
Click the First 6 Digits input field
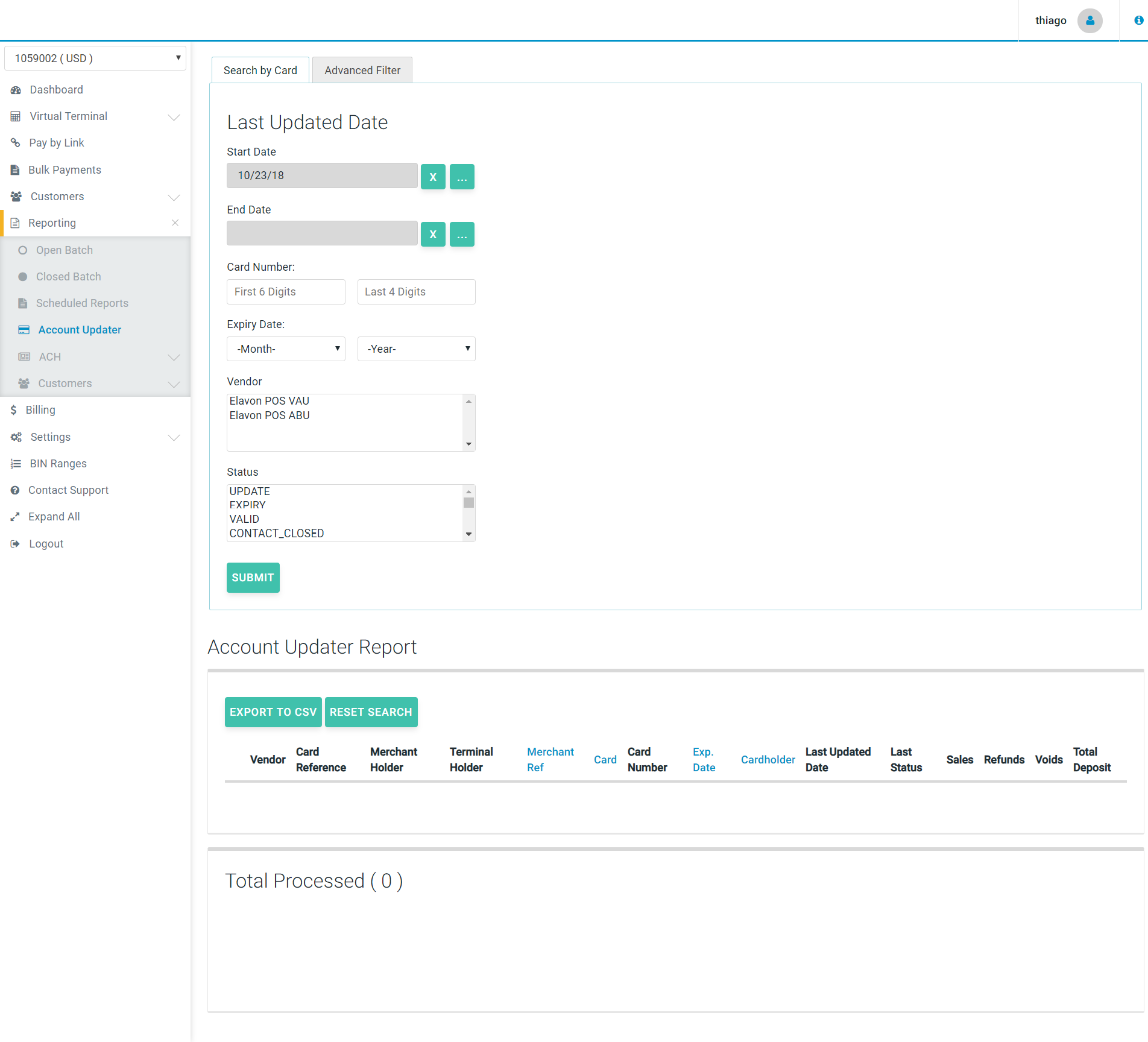coord(286,292)
